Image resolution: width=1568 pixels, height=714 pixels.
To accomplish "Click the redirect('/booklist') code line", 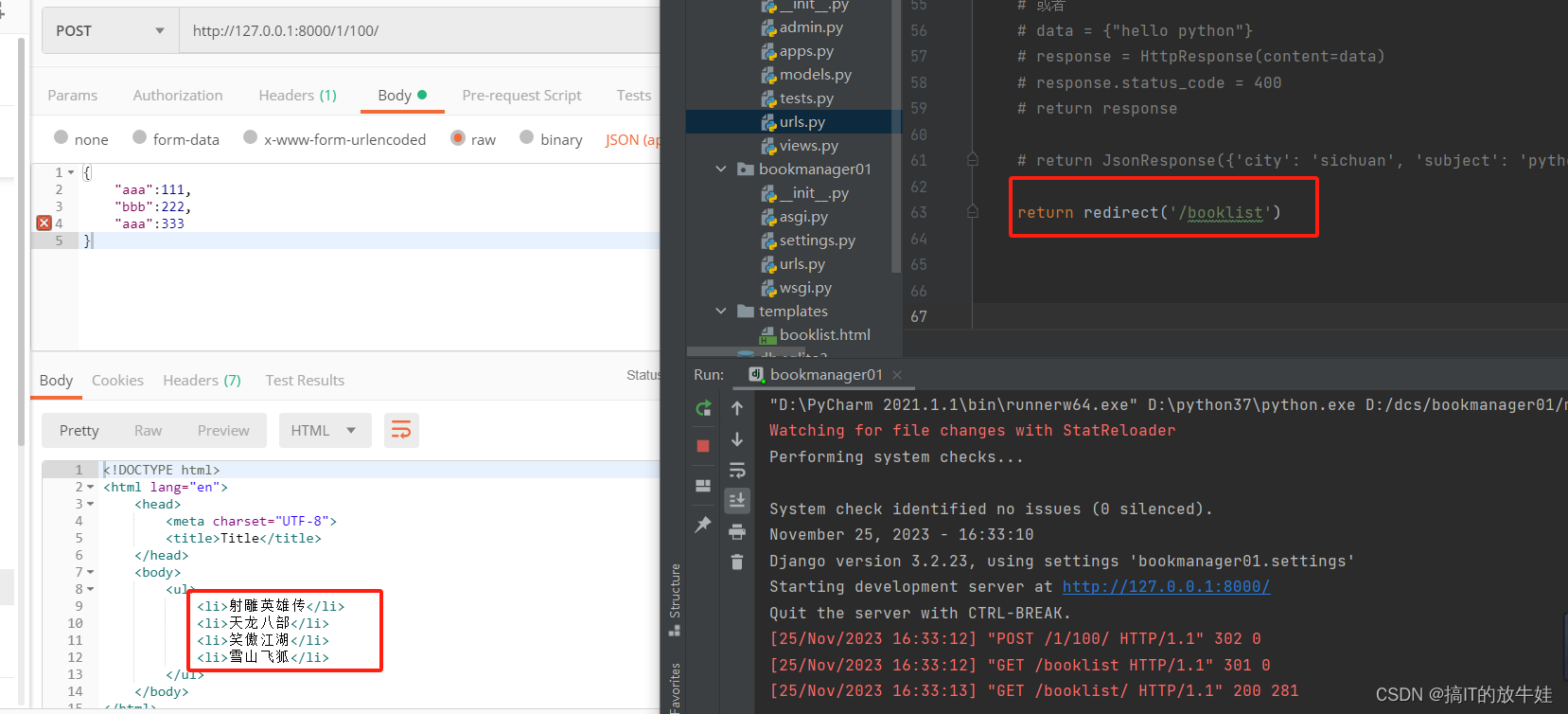I will click(1149, 213).
